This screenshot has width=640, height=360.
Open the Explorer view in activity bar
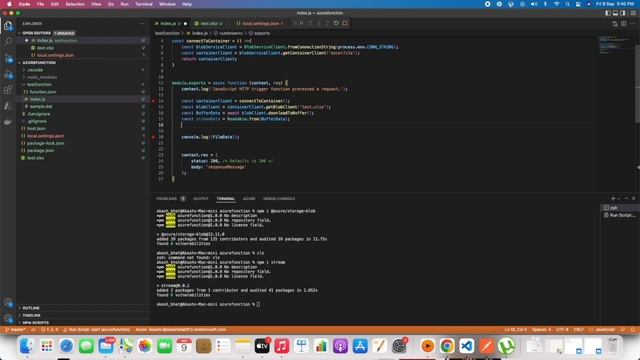[x=8, y=26]
